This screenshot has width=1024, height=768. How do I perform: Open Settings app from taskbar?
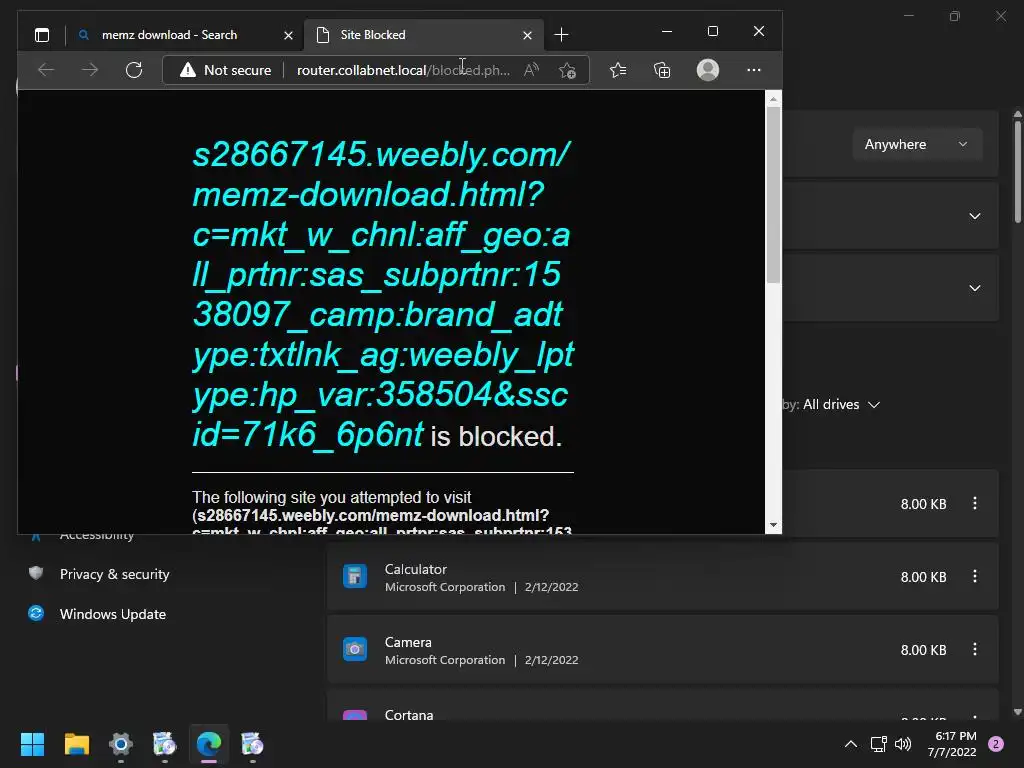pyautogui.click(x=121, y=744)
